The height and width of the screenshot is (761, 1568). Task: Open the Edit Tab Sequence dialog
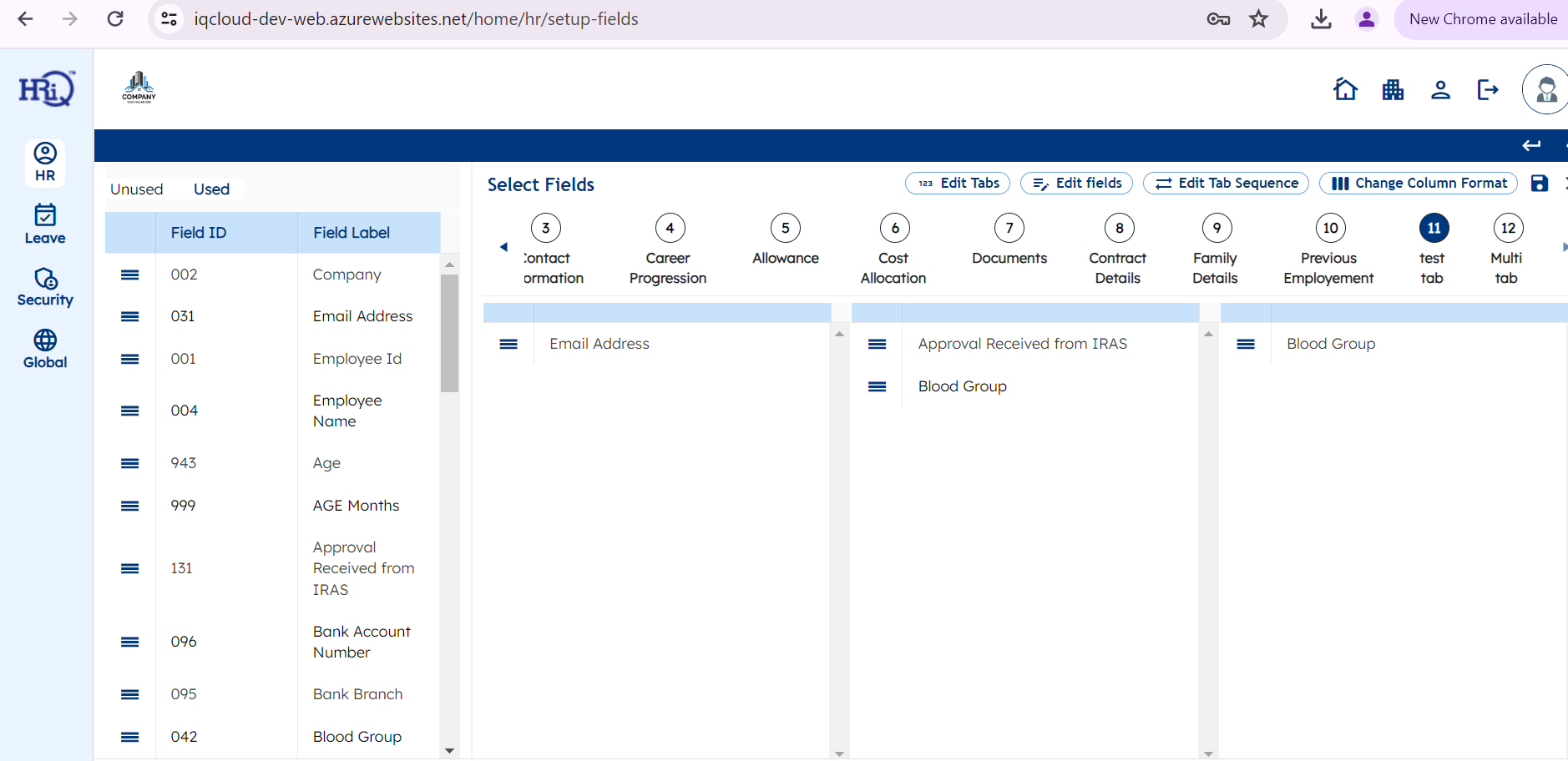1225,183
